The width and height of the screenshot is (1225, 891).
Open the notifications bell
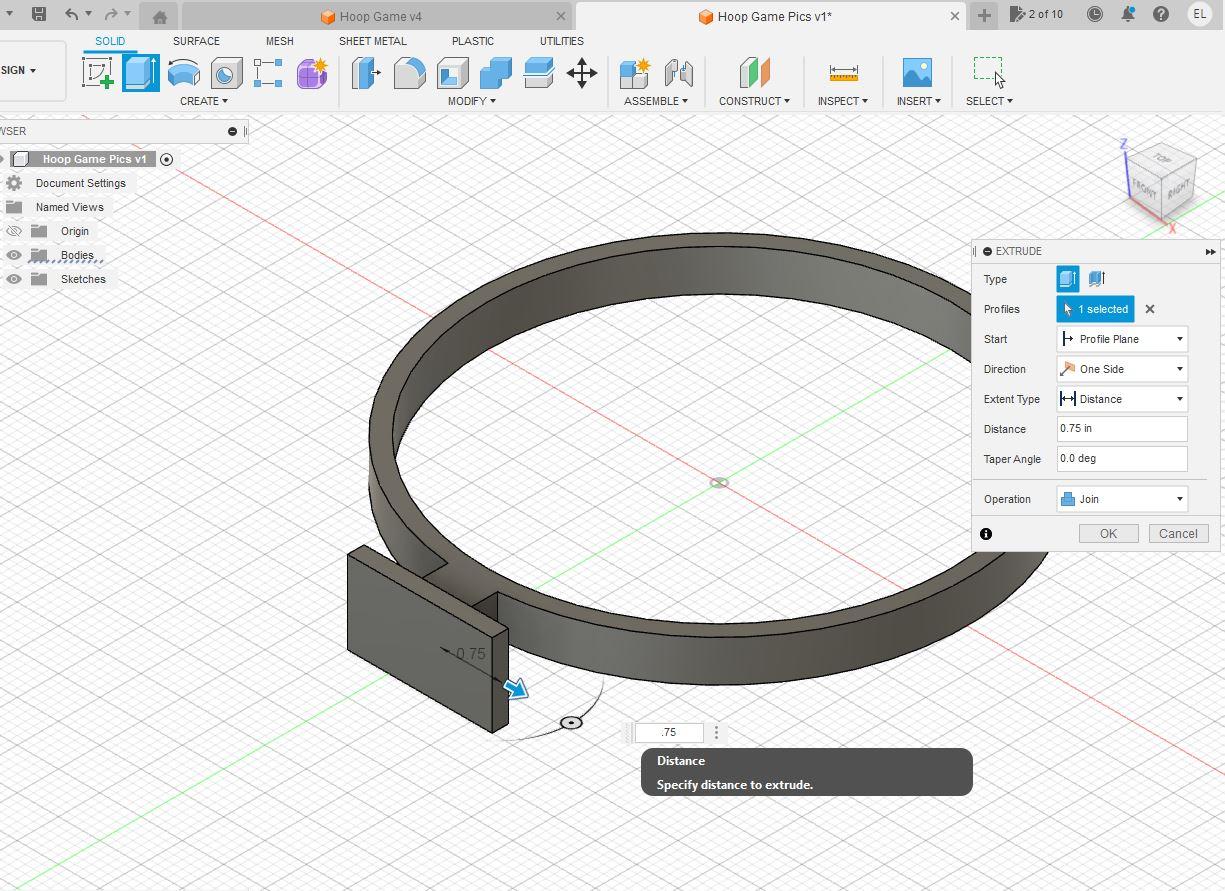coord(1128,14)
